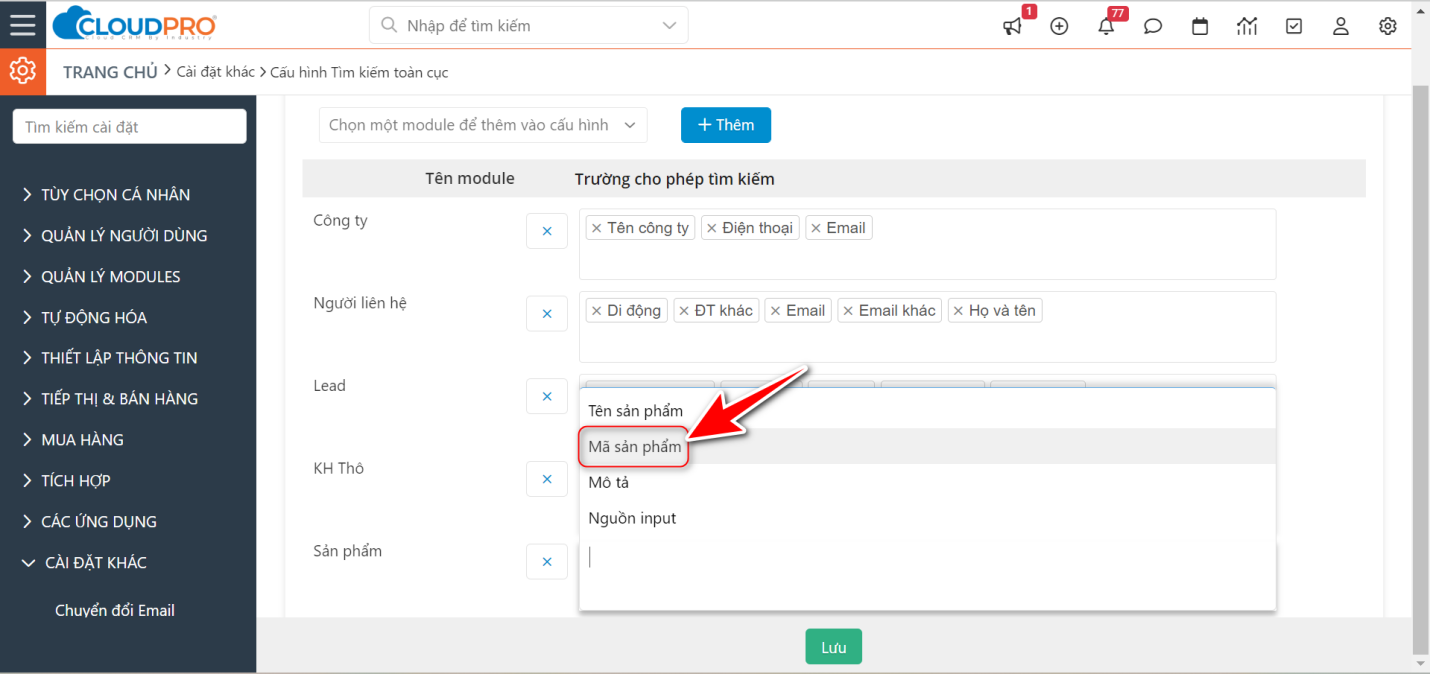Expand TIẾP THỊ & BÁN HÀNG section
1430x674 pixels.
pos(110,399)
